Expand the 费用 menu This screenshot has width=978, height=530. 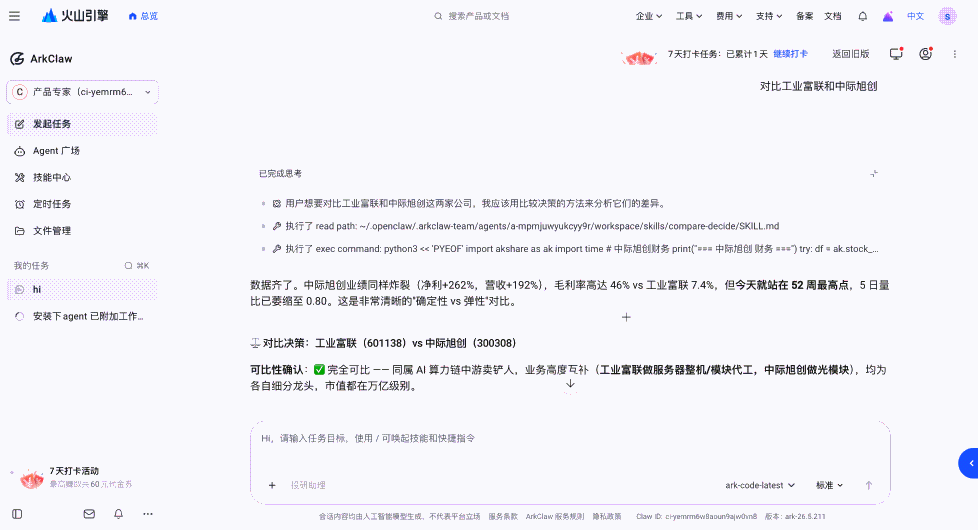(729, 16)
